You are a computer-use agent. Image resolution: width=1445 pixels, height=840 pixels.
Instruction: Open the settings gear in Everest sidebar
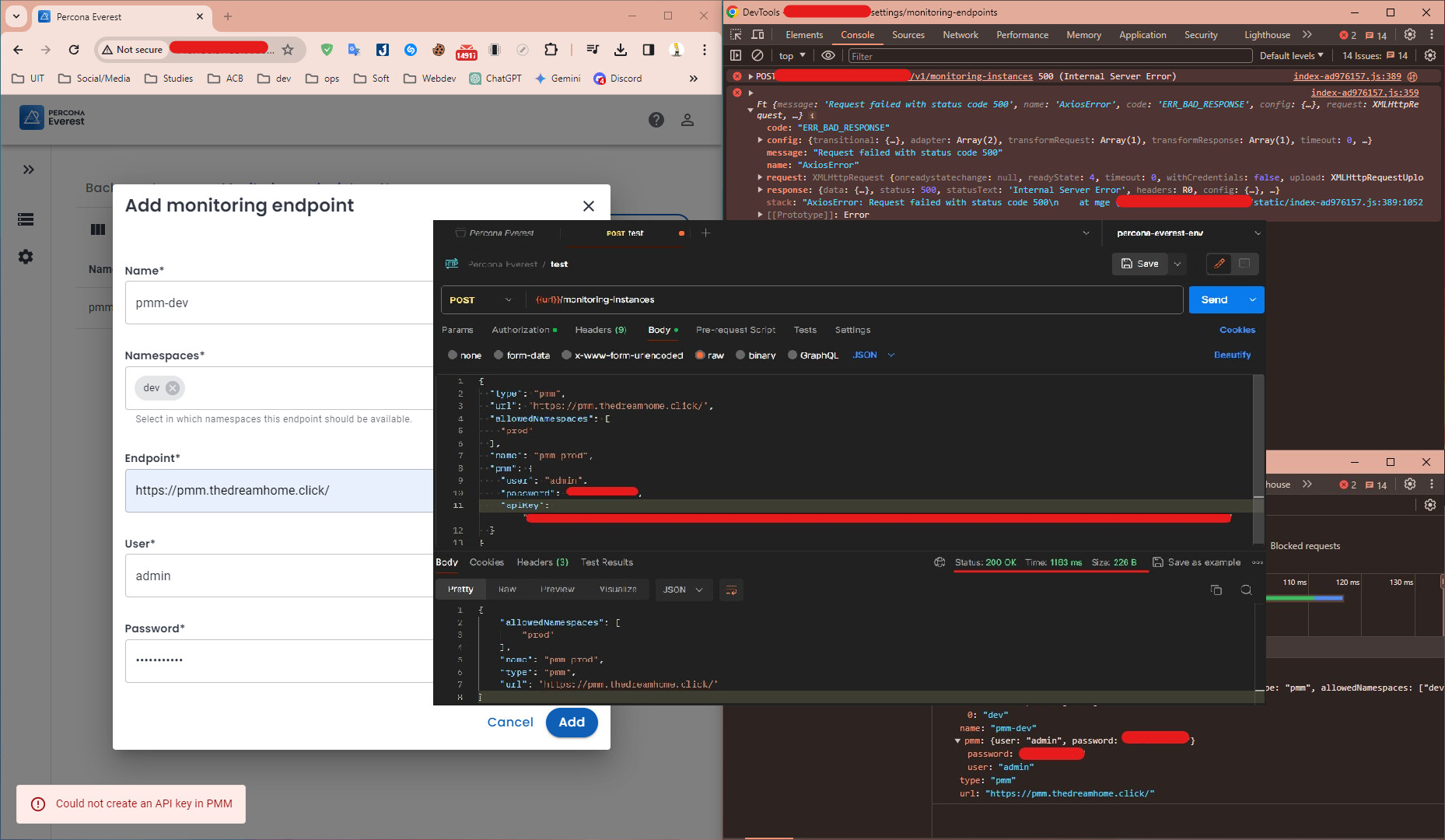[x=26, y=257]
